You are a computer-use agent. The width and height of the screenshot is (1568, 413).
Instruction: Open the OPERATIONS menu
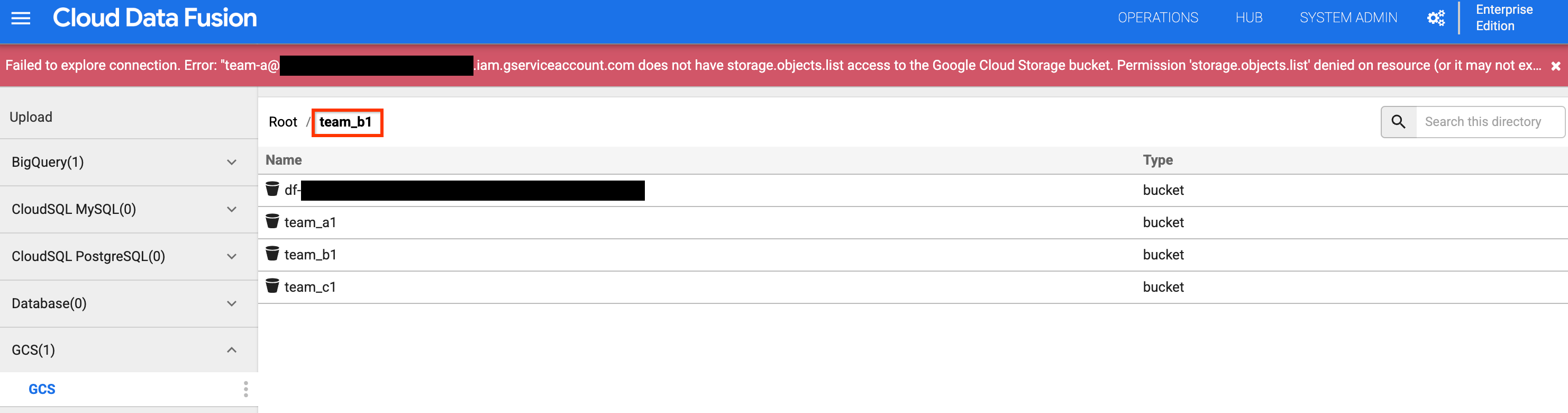click(1157, 17)
